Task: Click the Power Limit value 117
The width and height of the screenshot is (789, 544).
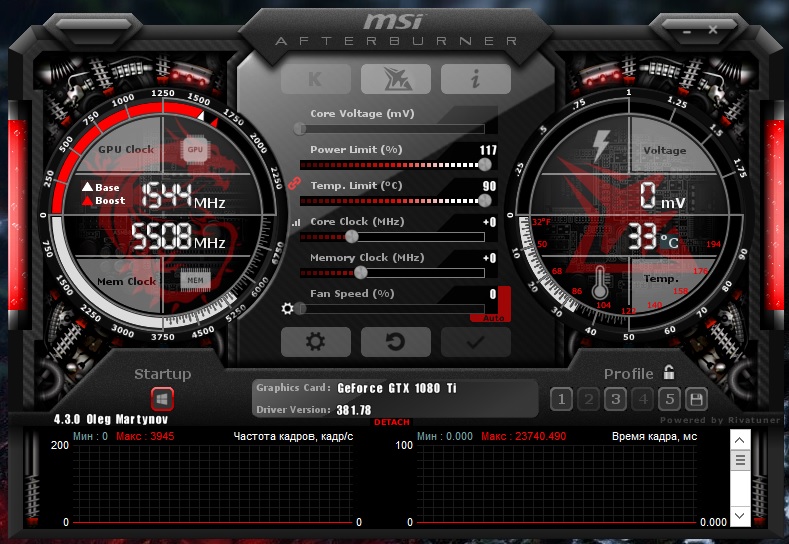Action: [488, 150]
